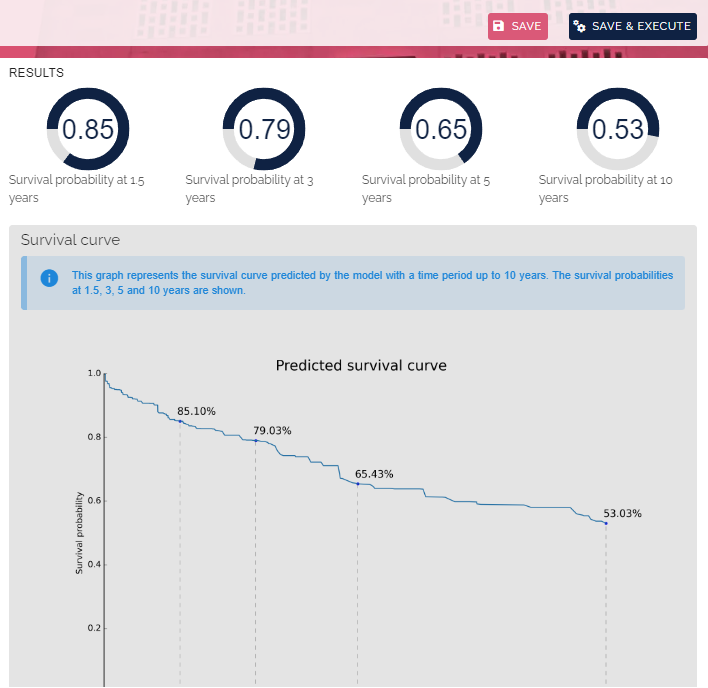Click the blue info banner text
Viewport: 708px width, 688px height.
(373, 283)
